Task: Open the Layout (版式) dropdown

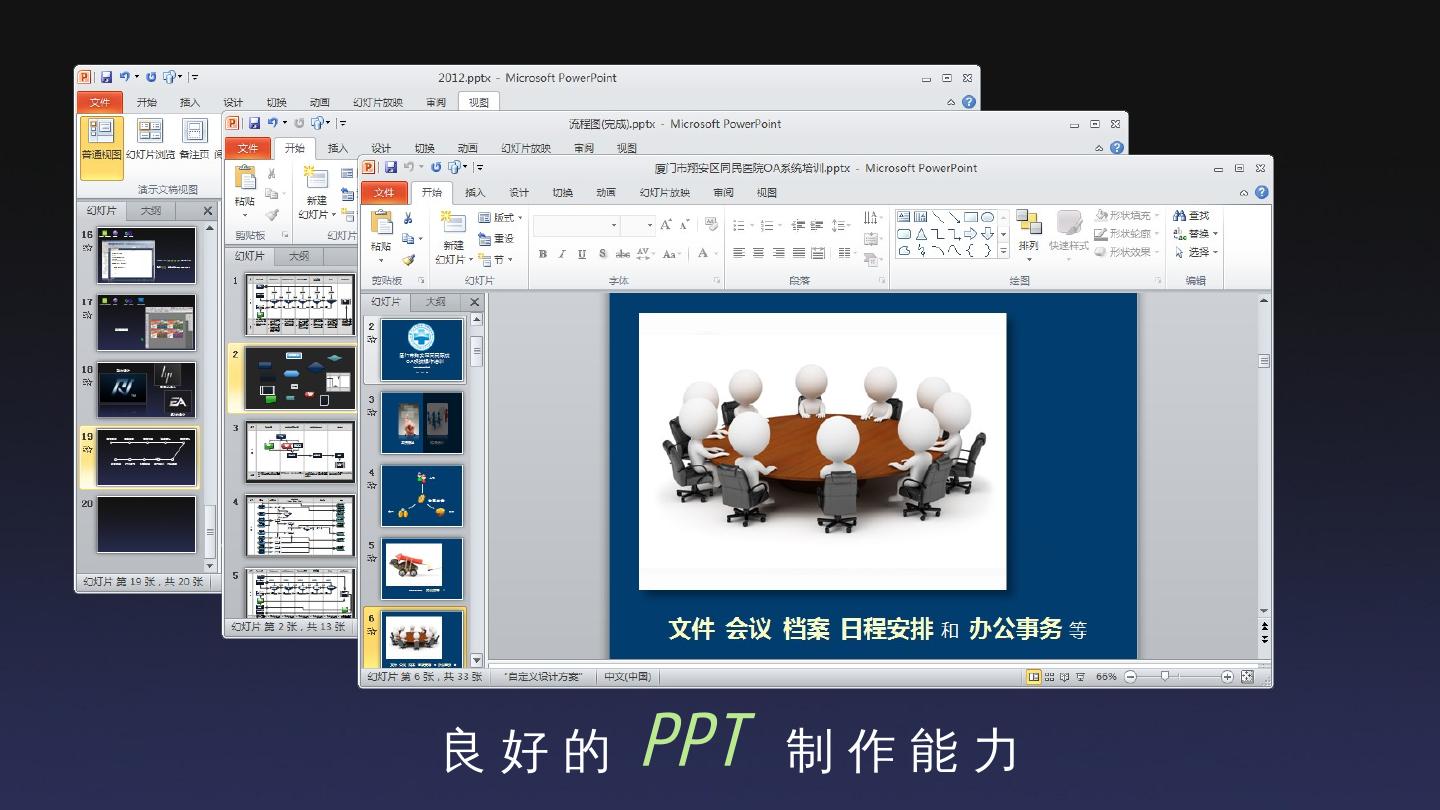Action: tap(501, 218)
